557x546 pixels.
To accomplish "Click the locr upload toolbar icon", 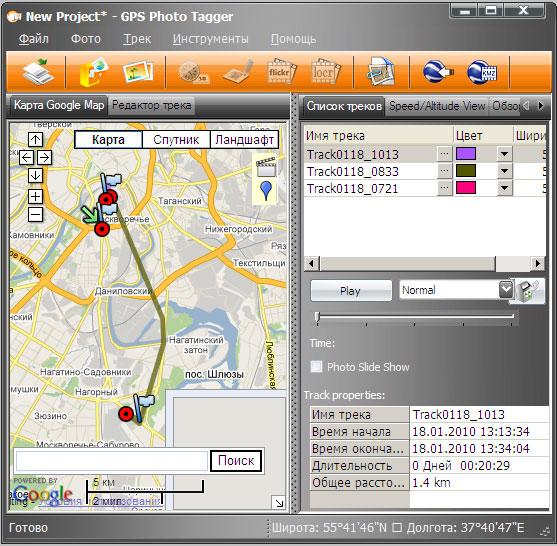I will coord(326,72).
